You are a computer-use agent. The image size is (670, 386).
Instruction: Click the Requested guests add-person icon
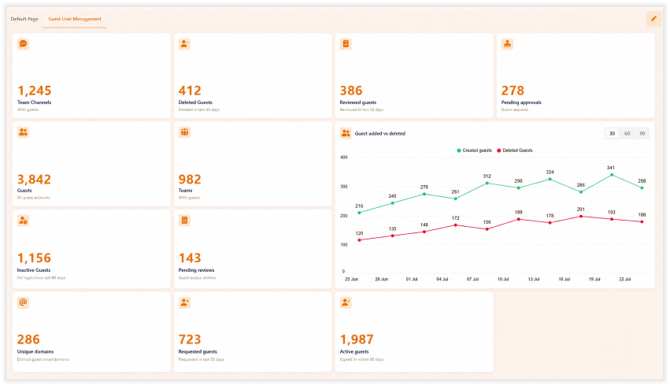pyautogui.click(x=185, y=303)
